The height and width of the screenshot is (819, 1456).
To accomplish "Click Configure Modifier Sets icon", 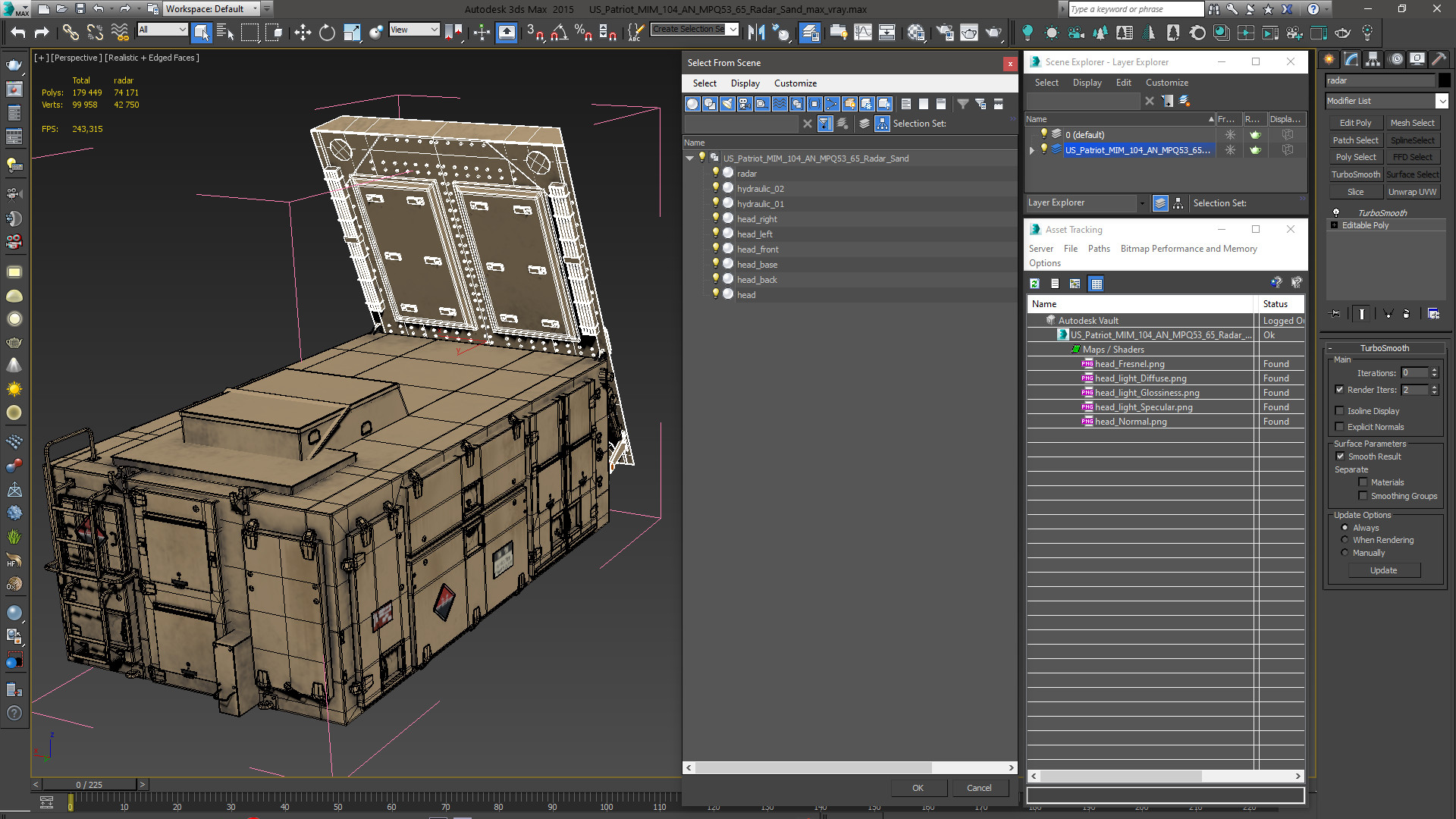I will (x=1433, y=313).
